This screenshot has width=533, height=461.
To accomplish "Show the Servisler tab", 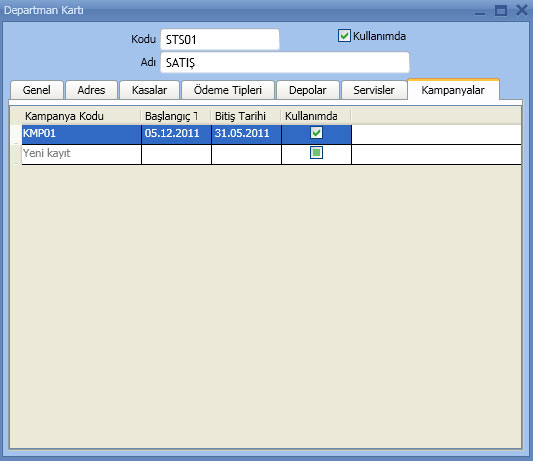I will 374,90.
